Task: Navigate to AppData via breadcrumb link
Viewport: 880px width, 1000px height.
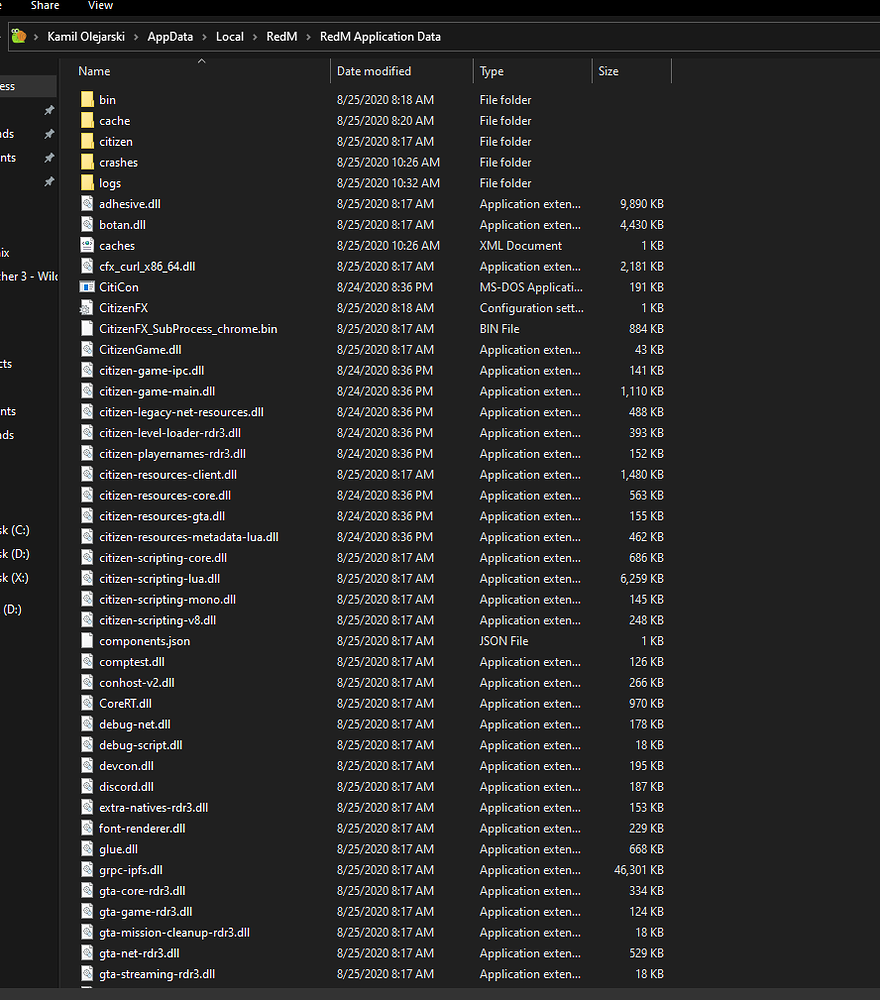Action: [x=170, y=36]
